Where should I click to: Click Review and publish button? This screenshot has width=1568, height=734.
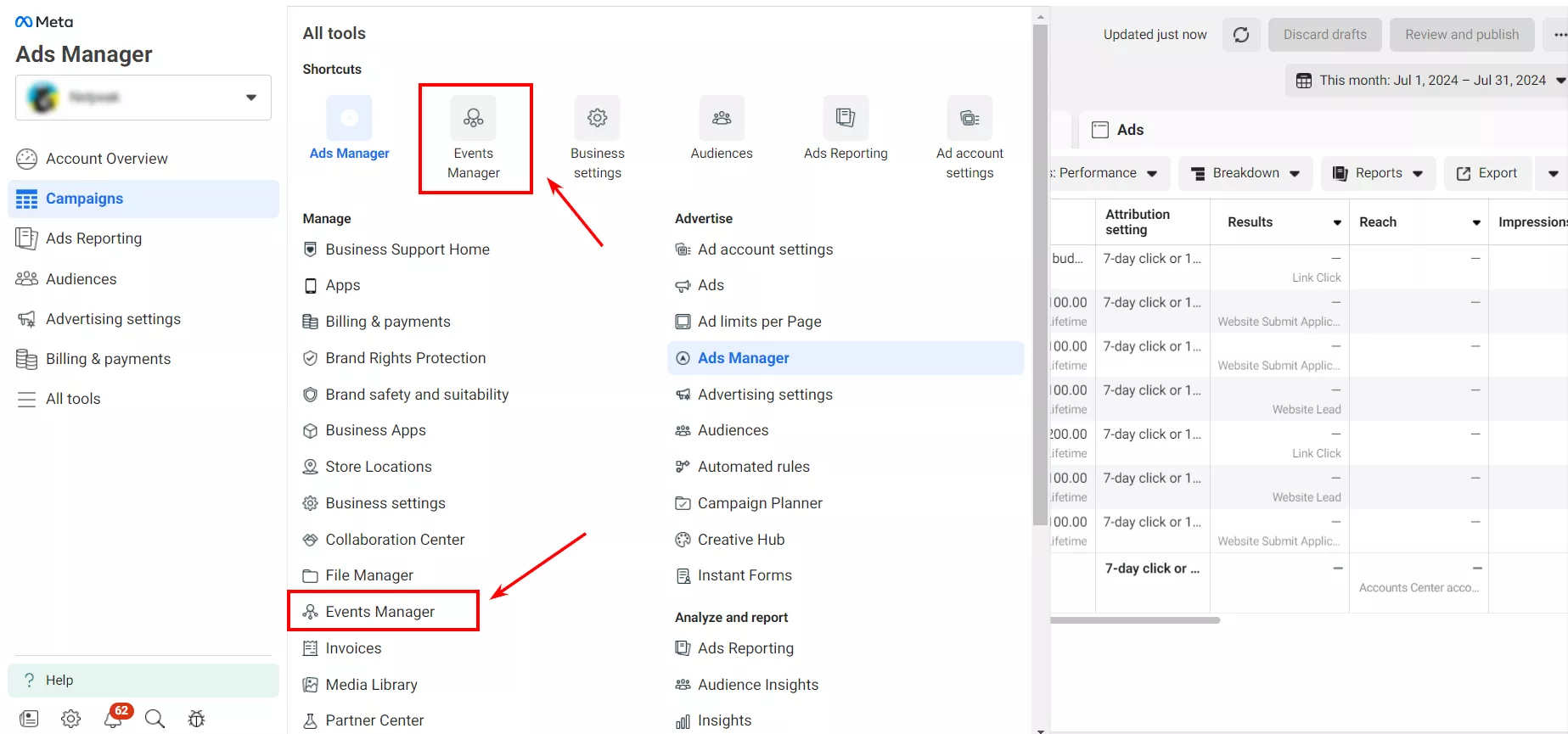(x=1462, y=35)
